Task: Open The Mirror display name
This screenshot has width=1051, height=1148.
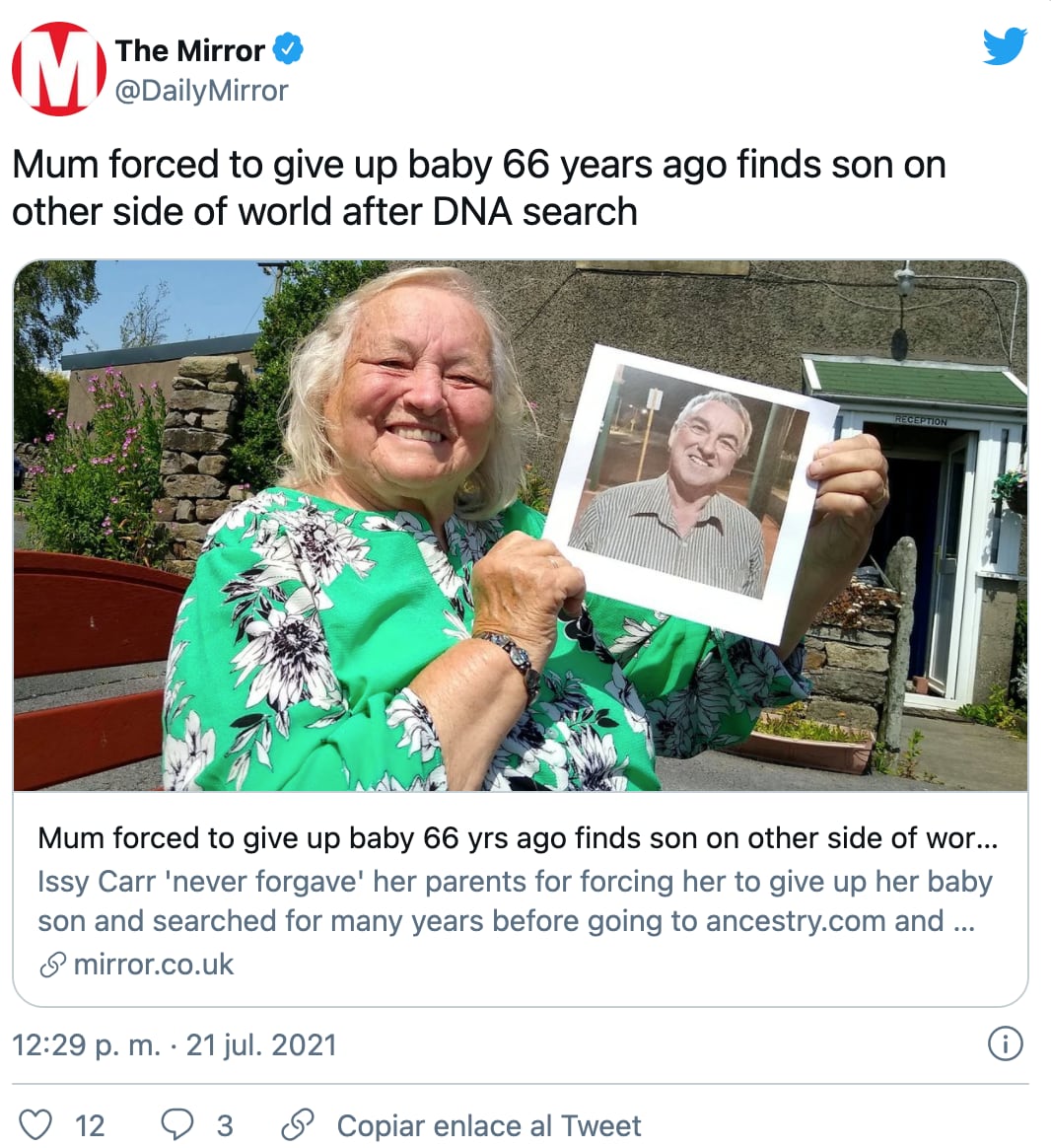Action: (x=189, y=49)
